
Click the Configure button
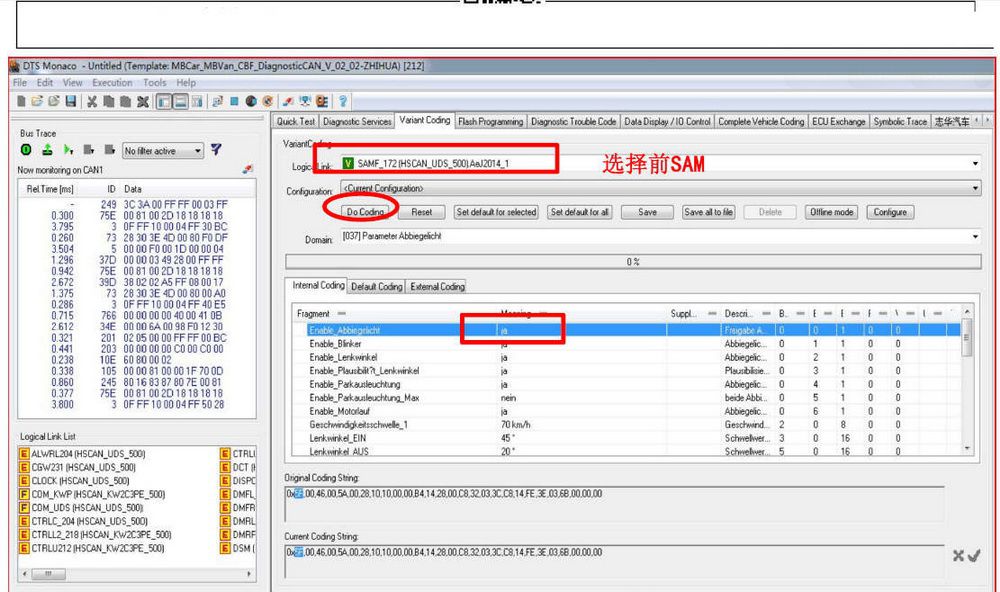[x=890, y=212]
